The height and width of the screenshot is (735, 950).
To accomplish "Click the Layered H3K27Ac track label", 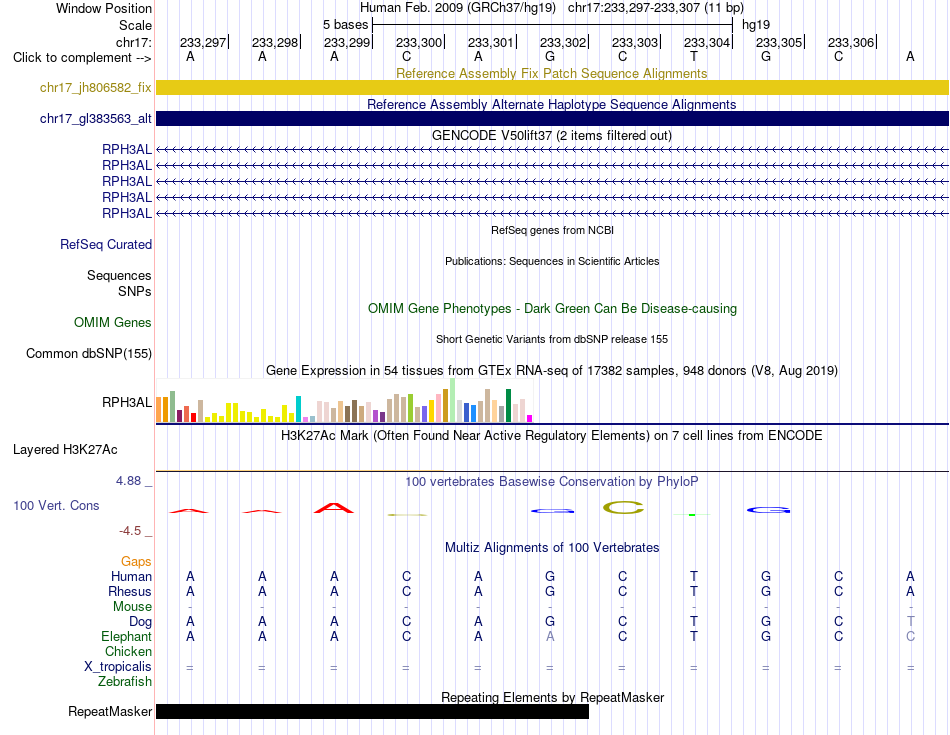I will click(x=65, y=450).
